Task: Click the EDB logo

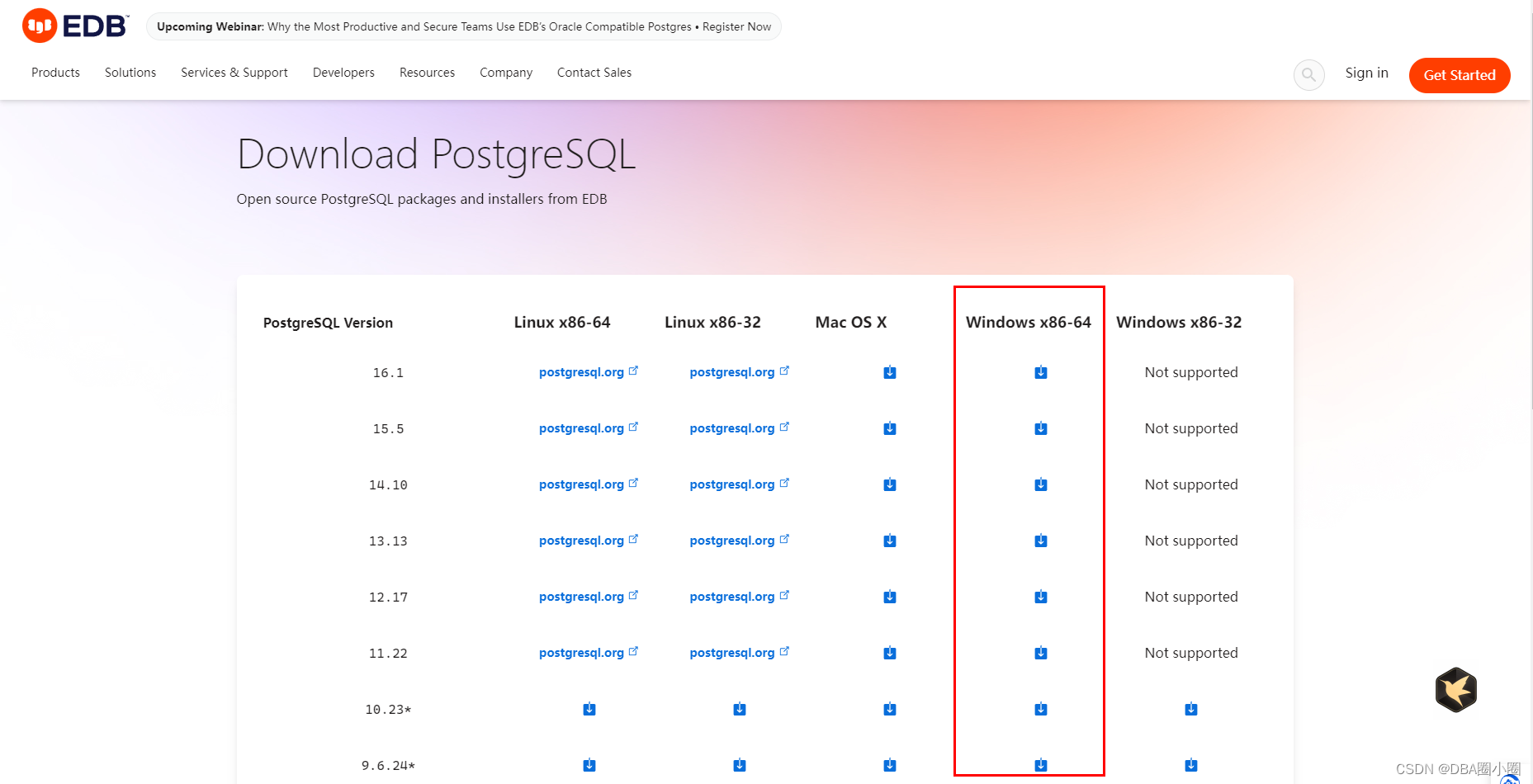Action: (76, 26)
